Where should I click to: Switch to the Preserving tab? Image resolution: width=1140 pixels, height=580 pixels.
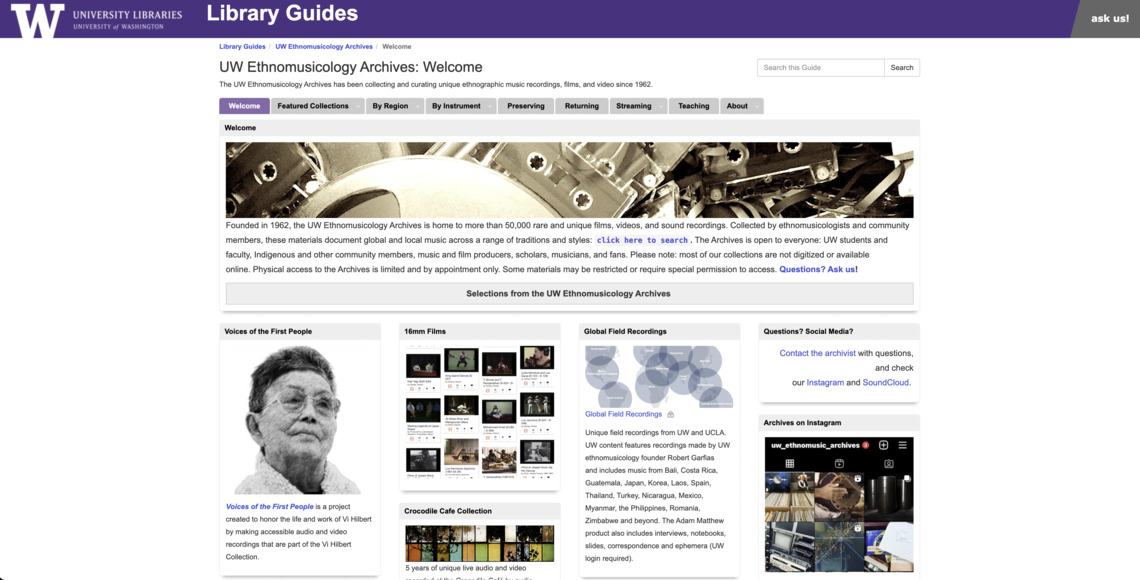(x=525, y=105)
